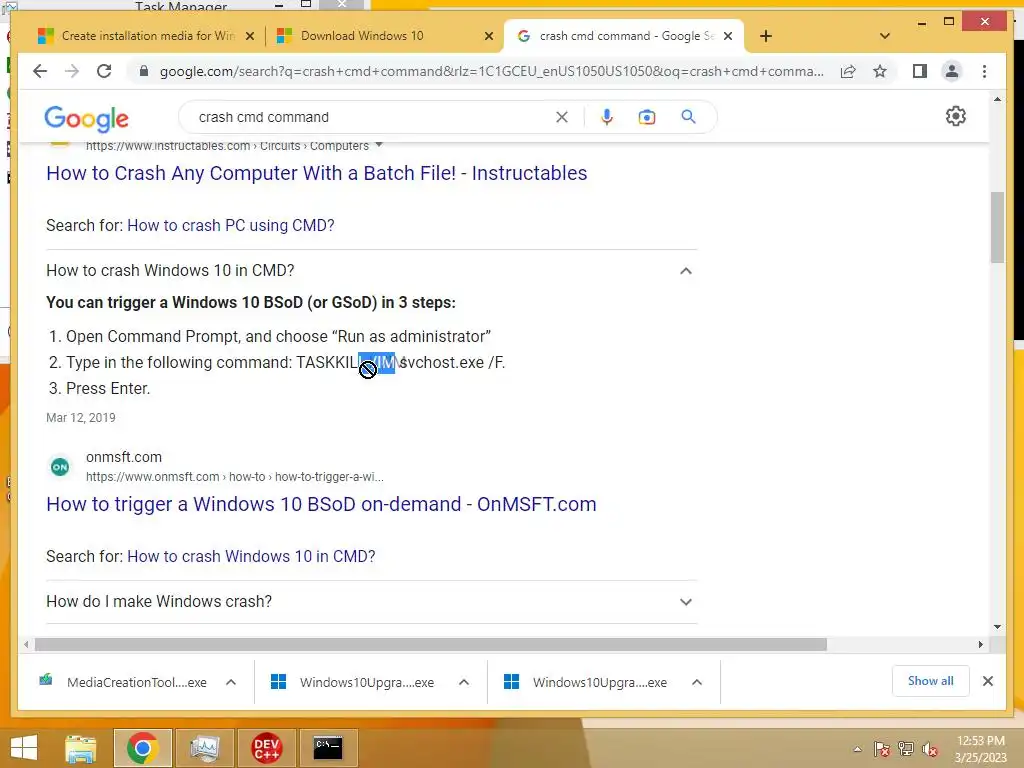The image size is (1024, 768).
Task: Close the downloads bar
Action: tap(987, 681)
